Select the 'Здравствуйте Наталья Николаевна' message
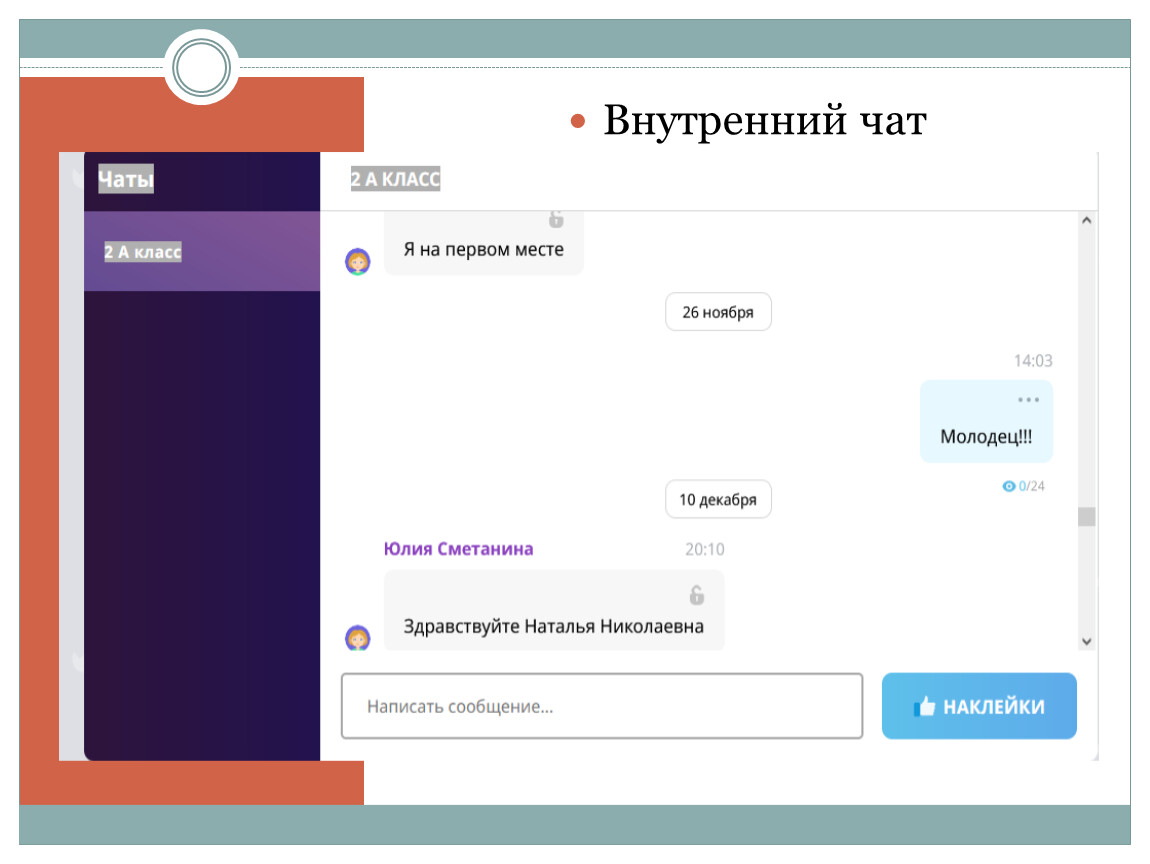 click(x=553, y=627)
